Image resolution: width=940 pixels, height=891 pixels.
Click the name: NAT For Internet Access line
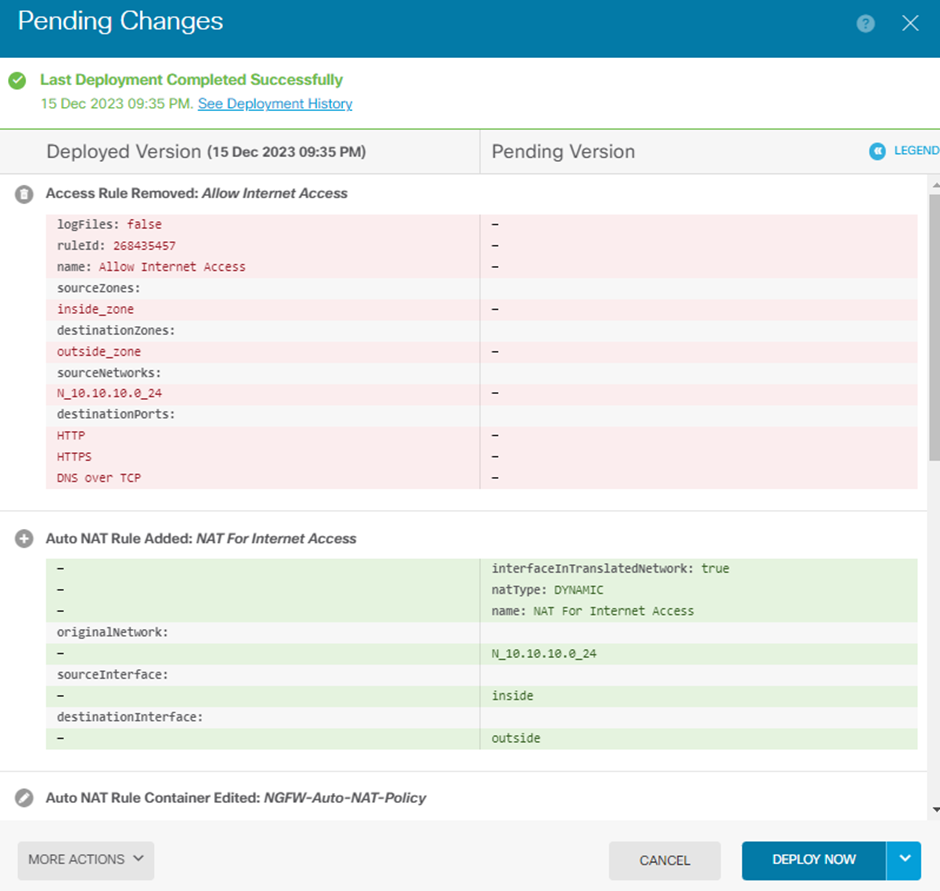593,611
